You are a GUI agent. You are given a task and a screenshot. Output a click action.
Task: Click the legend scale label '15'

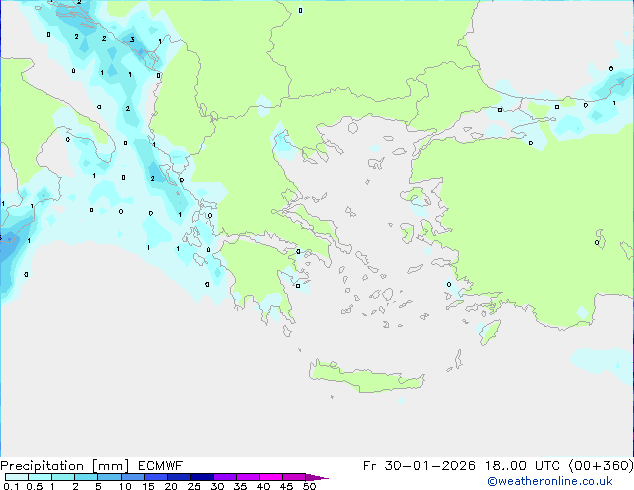[148, 486]
